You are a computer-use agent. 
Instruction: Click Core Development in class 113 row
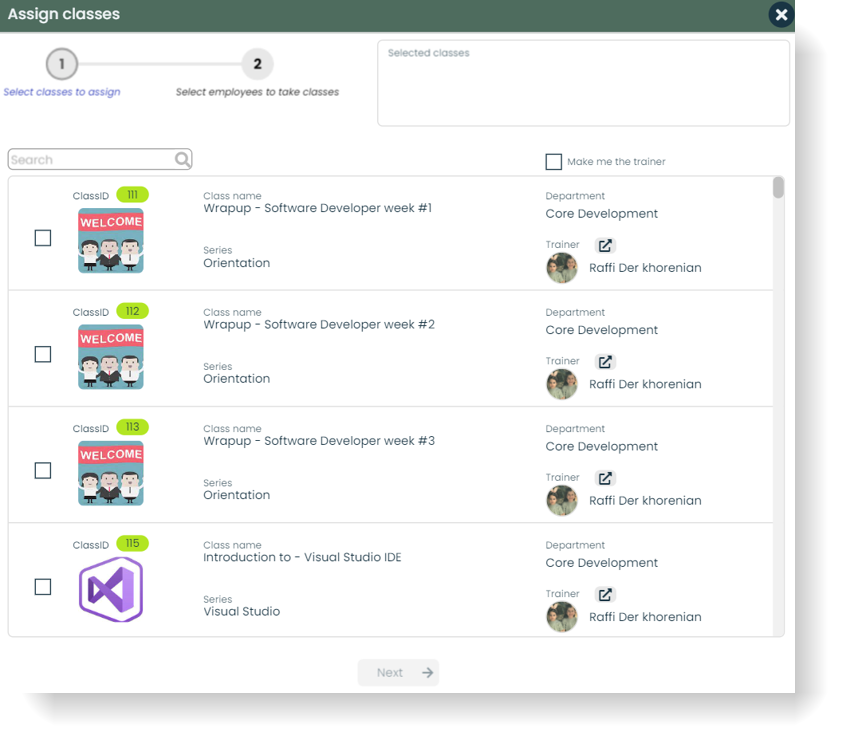tap(602, 447)
